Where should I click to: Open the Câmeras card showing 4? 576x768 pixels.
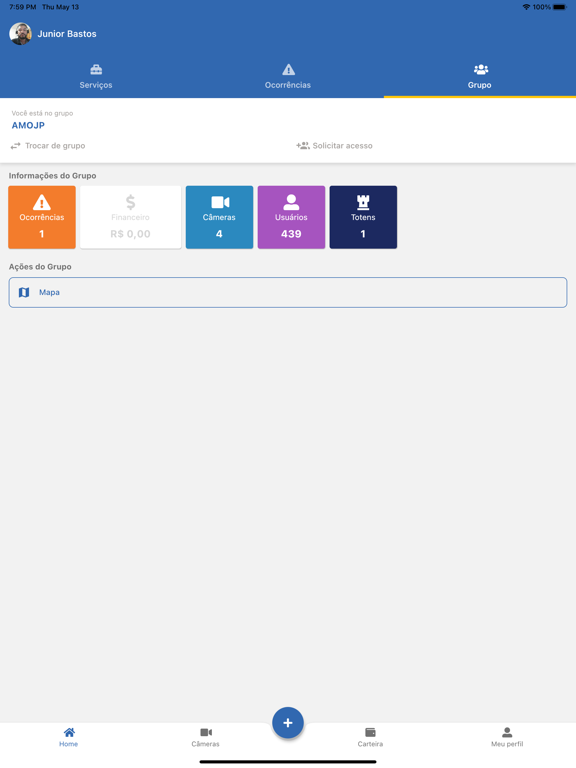point(219,217)
